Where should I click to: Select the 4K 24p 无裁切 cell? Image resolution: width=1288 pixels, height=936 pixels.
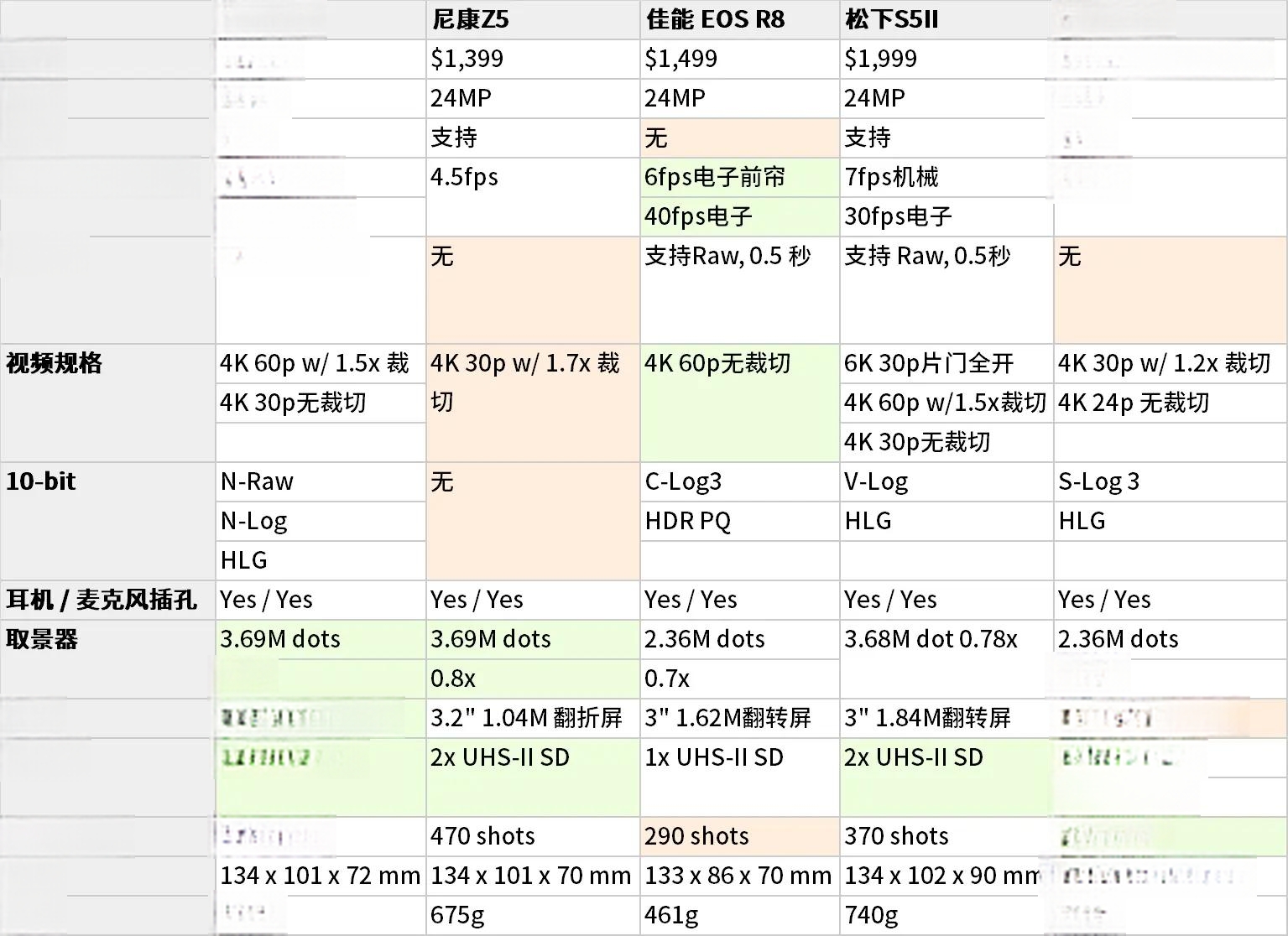pos(1170,403)
